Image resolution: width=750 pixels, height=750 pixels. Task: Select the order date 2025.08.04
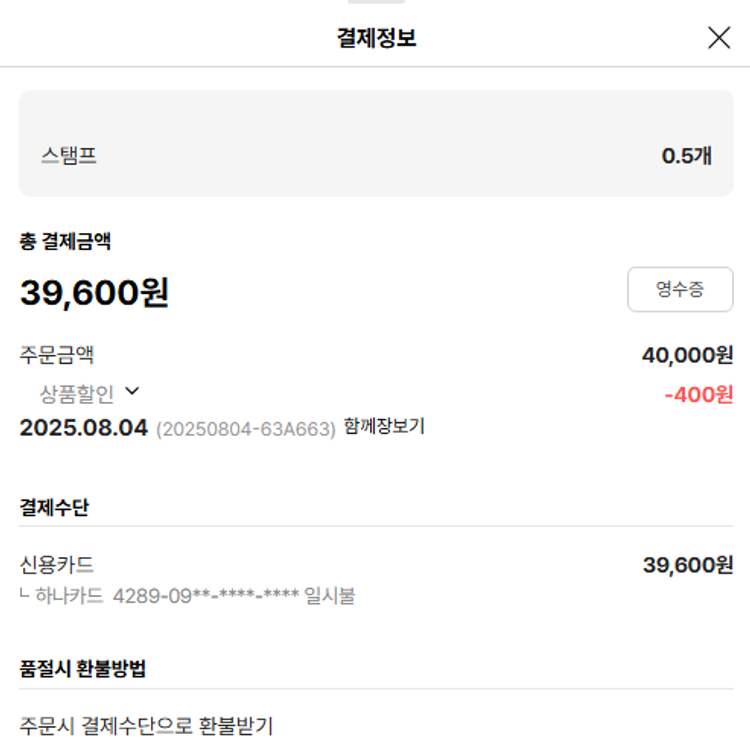tap(84, 428)
